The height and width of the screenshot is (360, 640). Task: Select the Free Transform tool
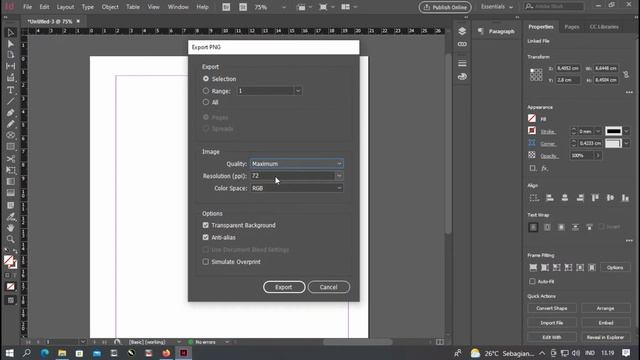[11, 170]
